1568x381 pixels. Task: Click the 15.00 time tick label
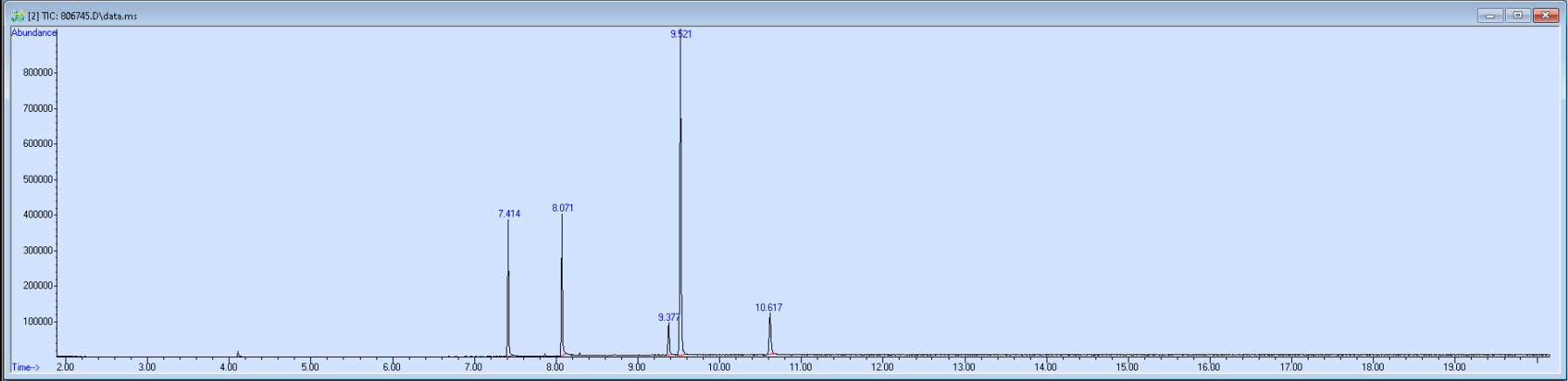1127,367
